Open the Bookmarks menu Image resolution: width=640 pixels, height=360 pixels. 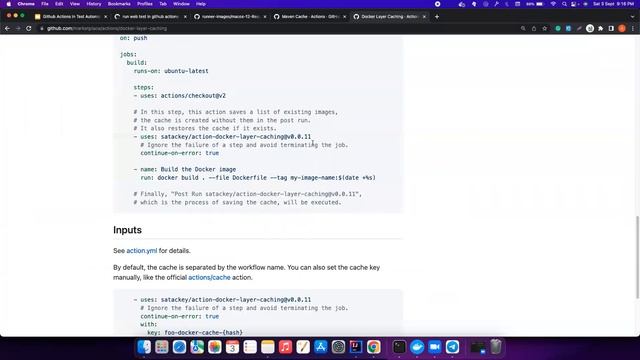[119, 4]
